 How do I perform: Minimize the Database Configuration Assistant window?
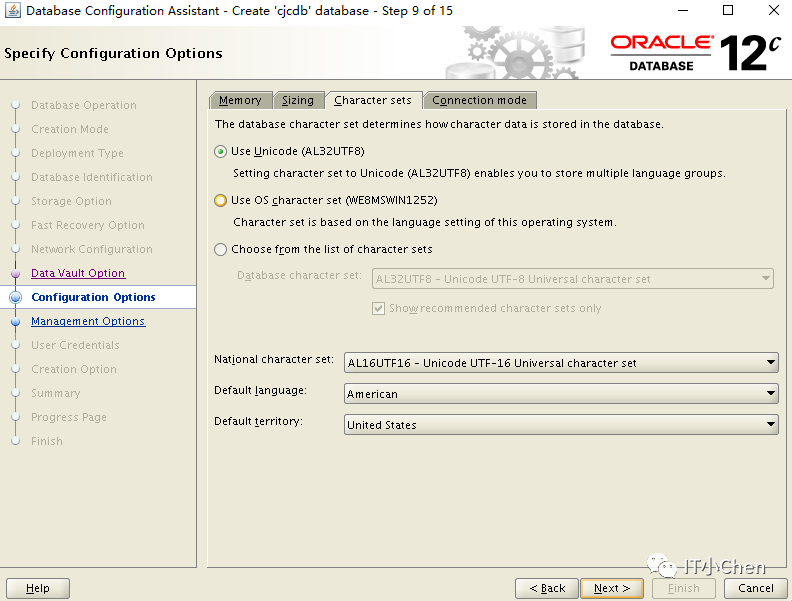(x=683, y=10)
